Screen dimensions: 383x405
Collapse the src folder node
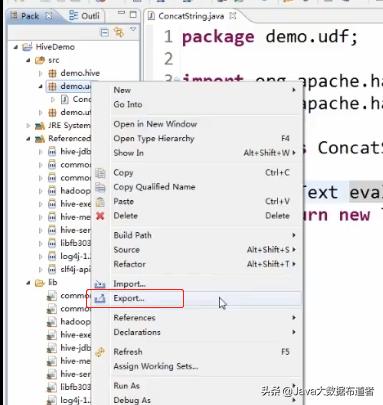point(28,60)
